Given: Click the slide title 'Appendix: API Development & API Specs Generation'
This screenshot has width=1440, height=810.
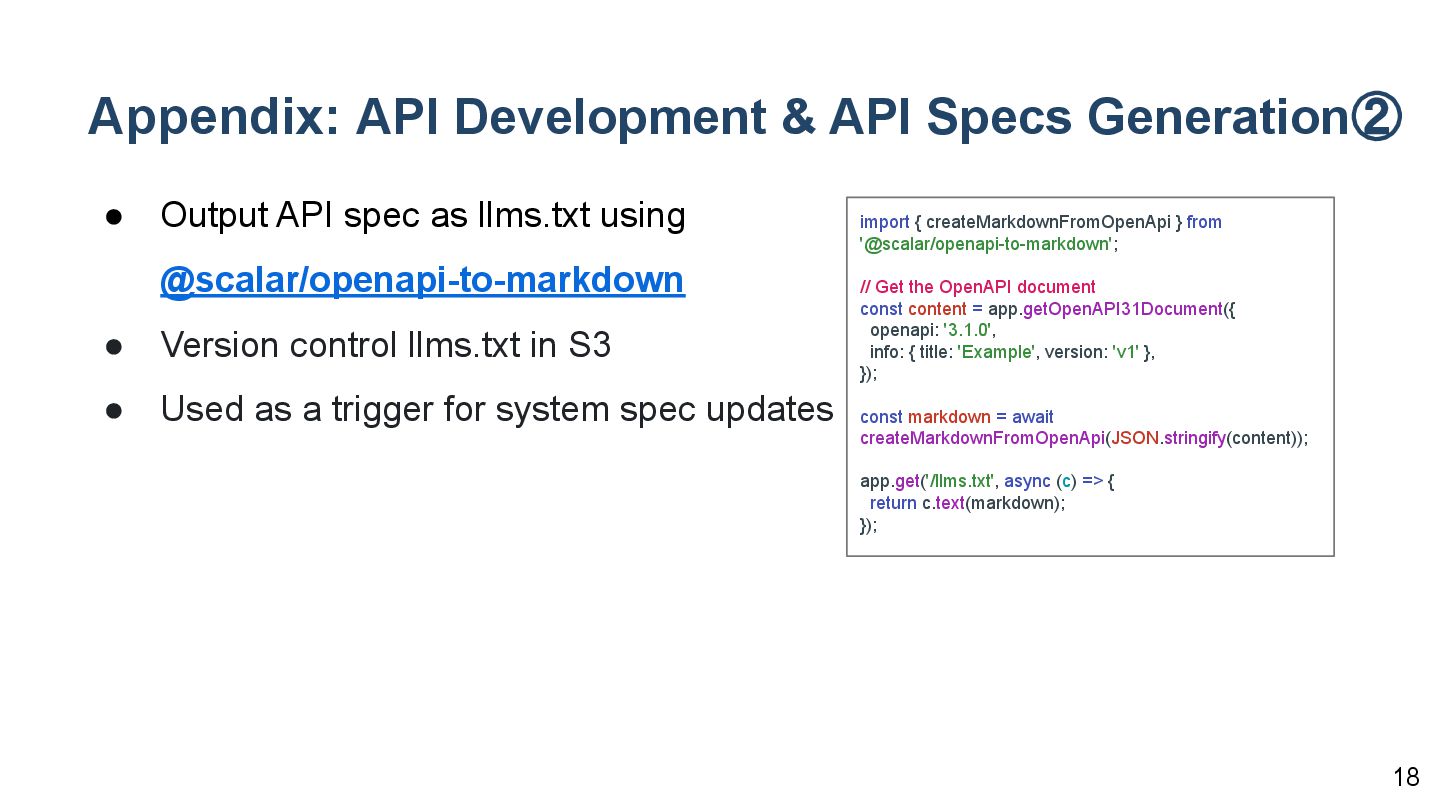Looking at the screenshot, I should [745, 116].
